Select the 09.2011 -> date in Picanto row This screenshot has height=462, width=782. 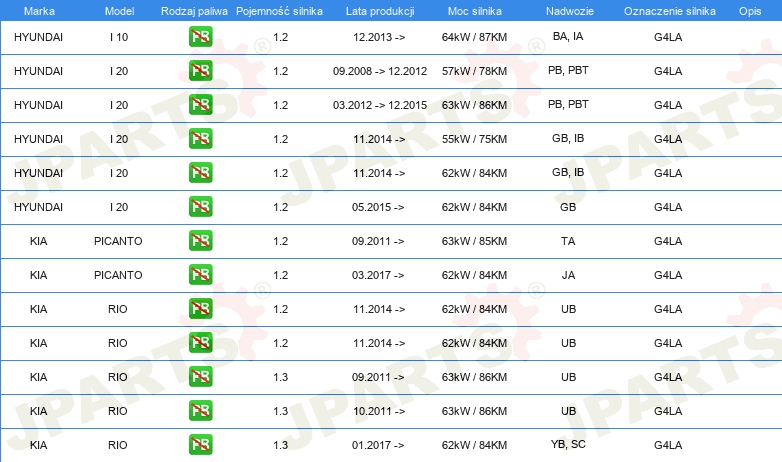point(378,241)
